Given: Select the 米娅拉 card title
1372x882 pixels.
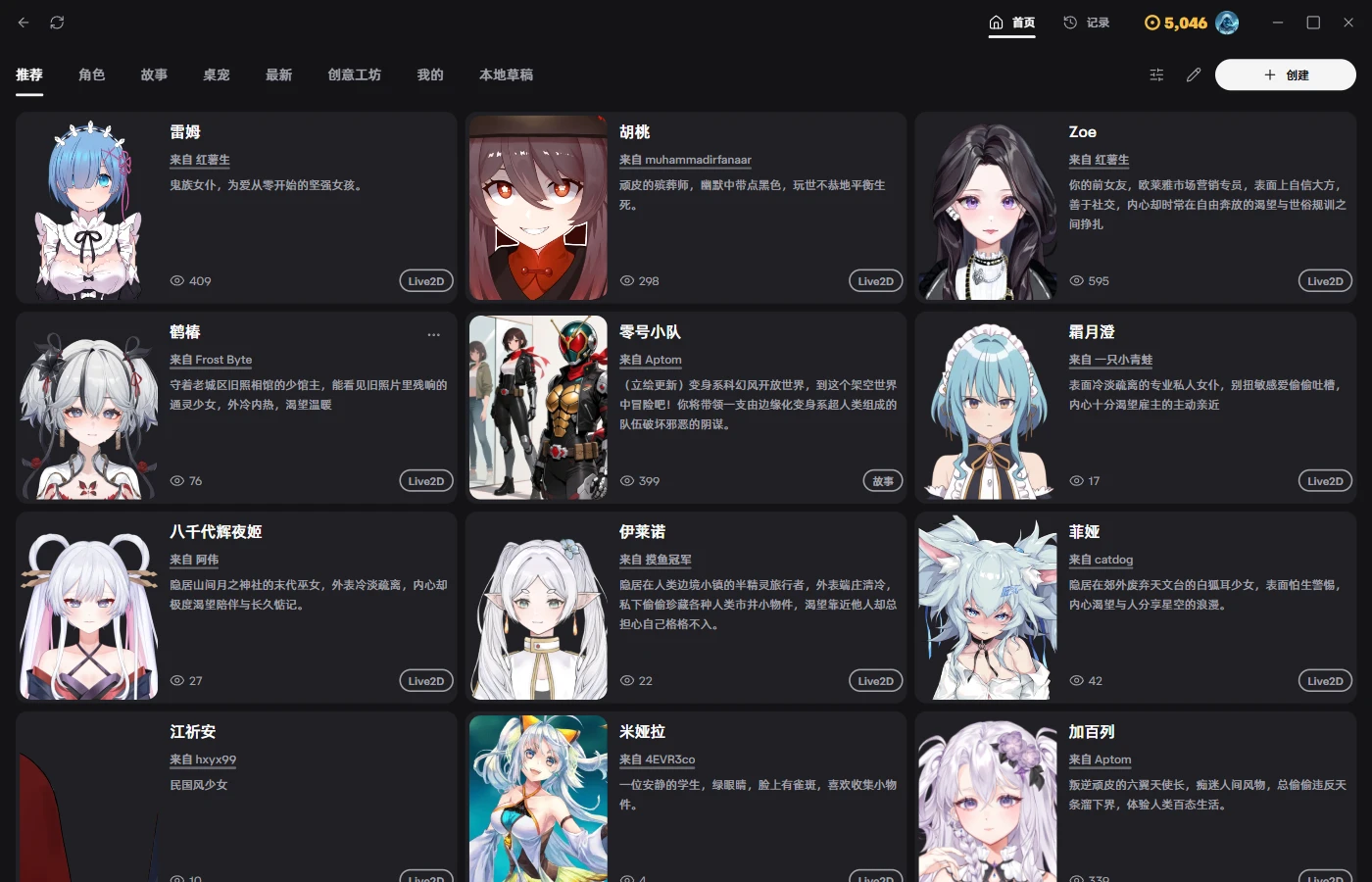Looking at the screenshot, I should coord(642,732).
